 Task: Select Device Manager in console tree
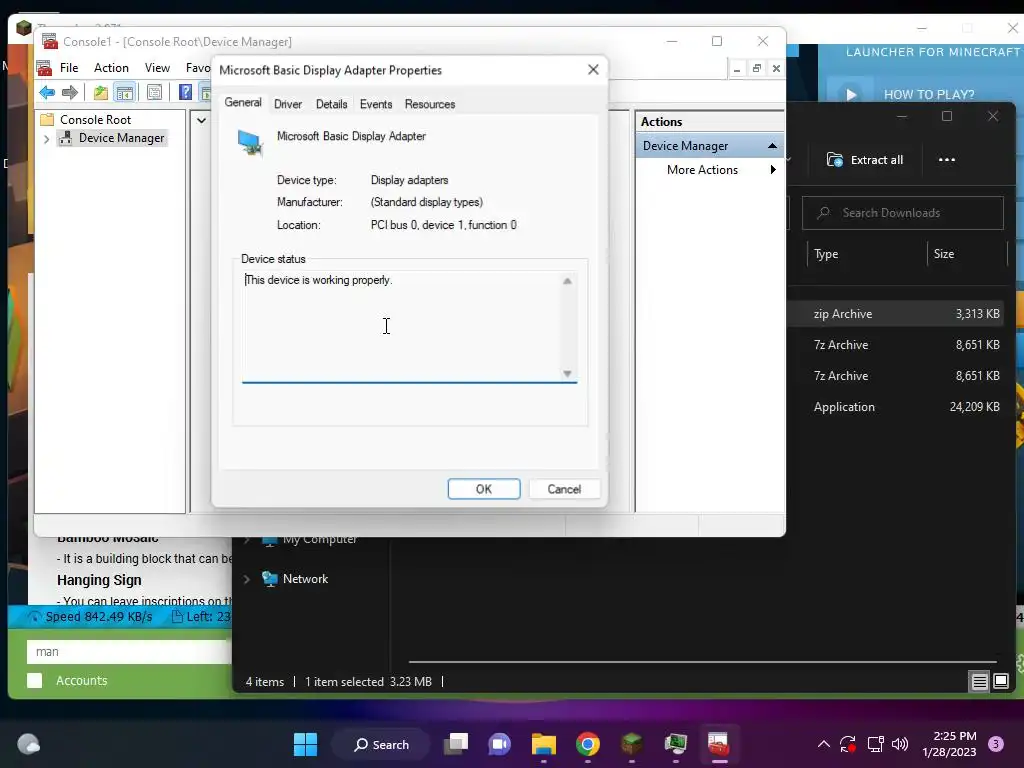[121, 138]
